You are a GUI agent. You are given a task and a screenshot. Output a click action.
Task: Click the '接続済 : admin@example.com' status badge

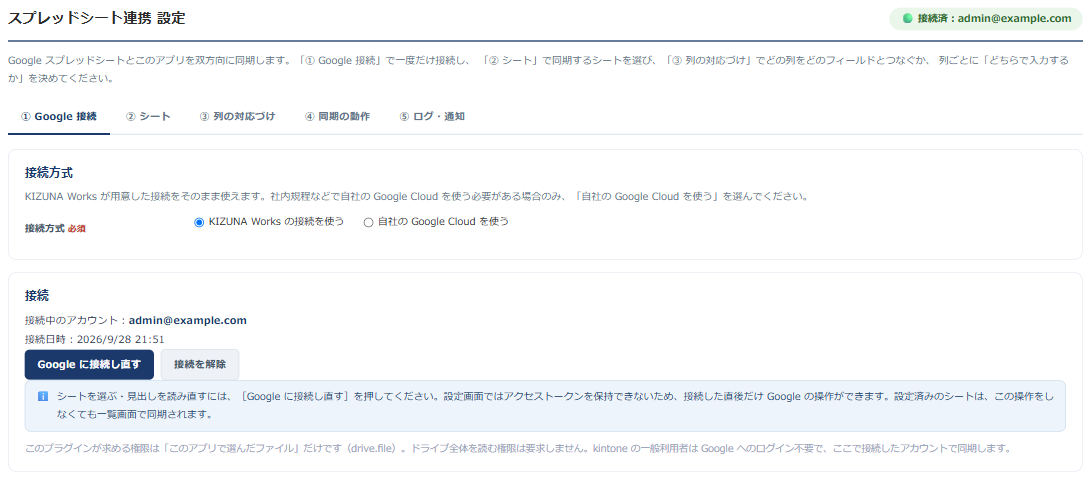(x=987, y=19)
